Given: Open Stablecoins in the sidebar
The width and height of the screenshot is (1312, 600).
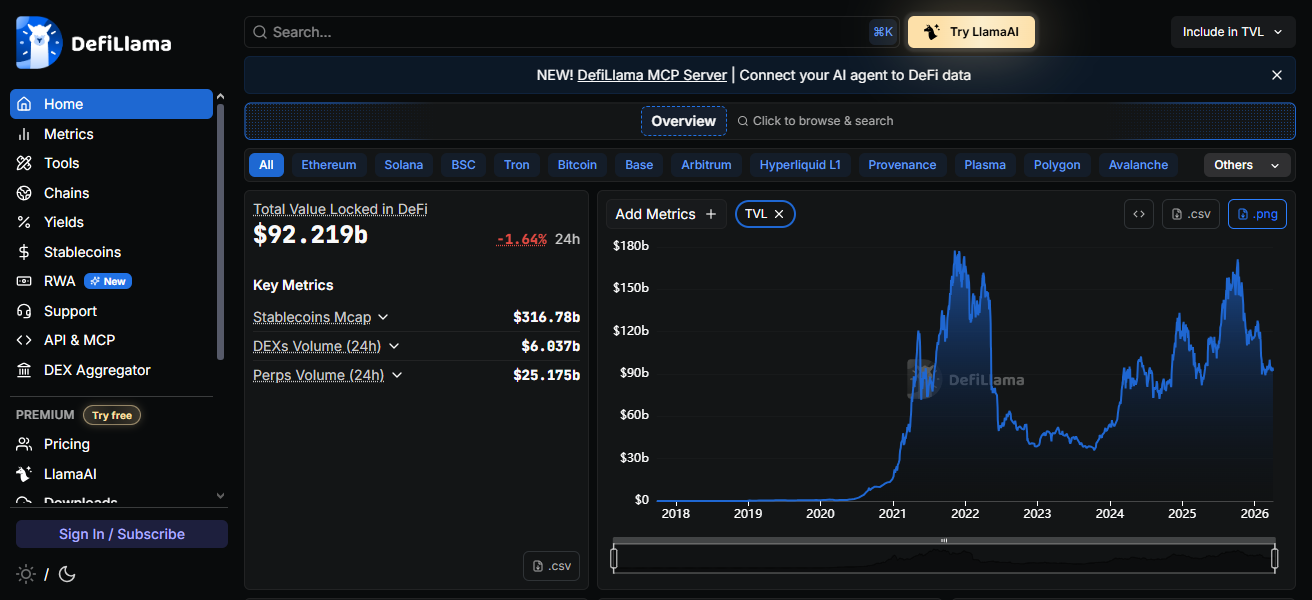Looking at the screenshot, I should coord(82,252).
